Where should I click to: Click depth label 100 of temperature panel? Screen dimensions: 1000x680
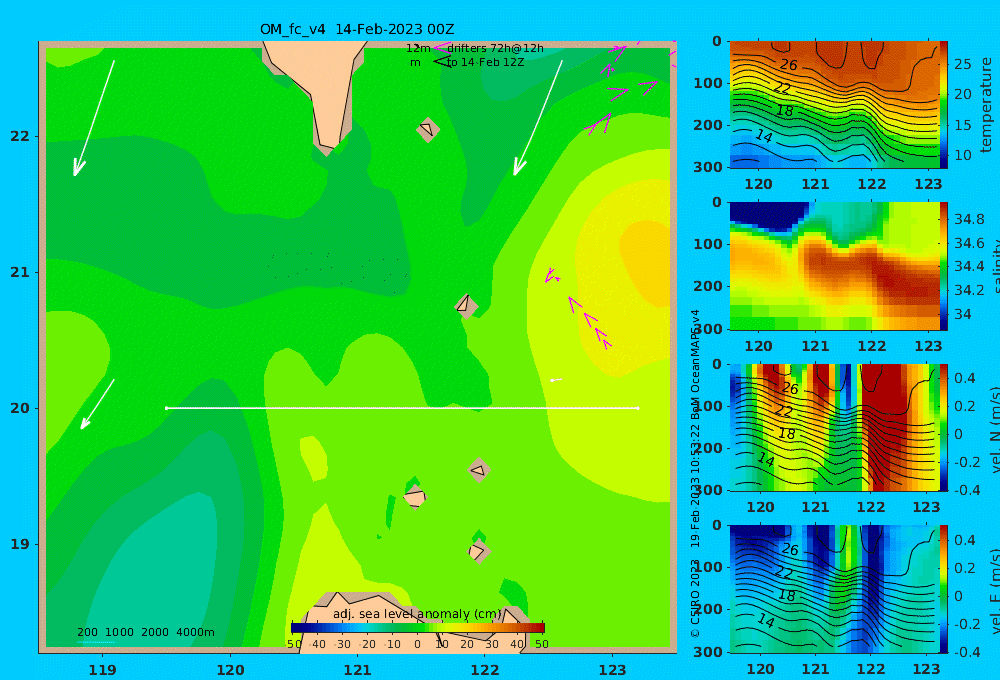708,83
